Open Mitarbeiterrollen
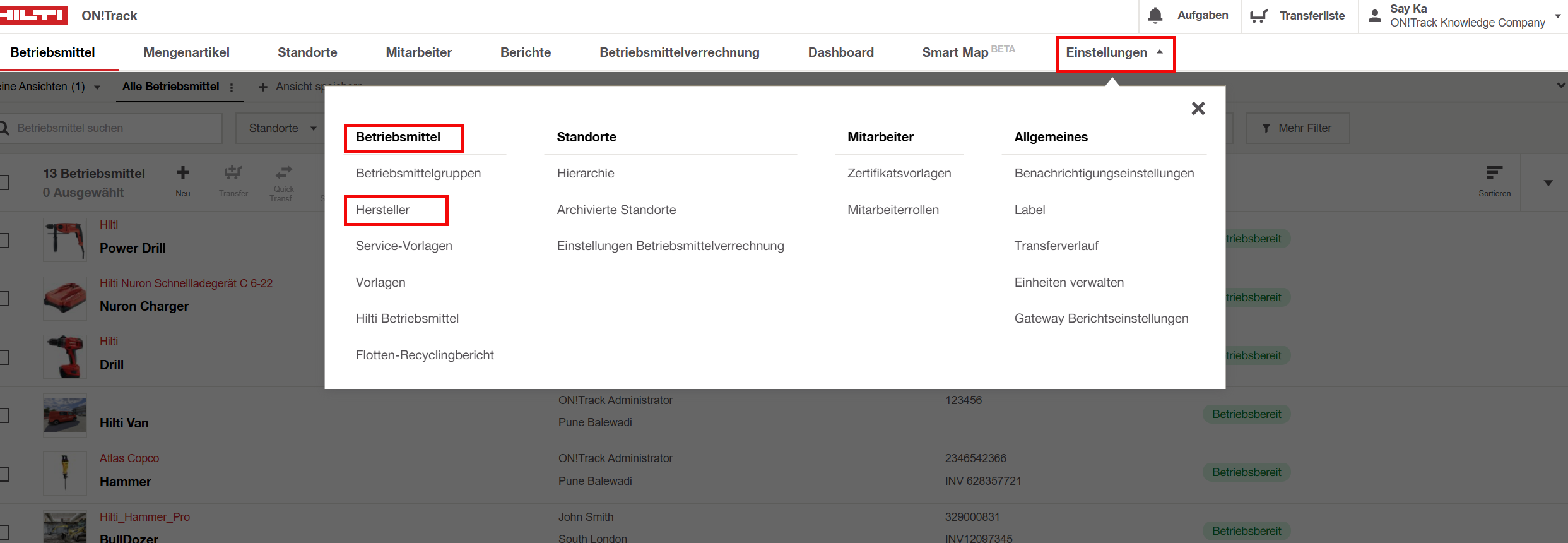 click(893, 210)
